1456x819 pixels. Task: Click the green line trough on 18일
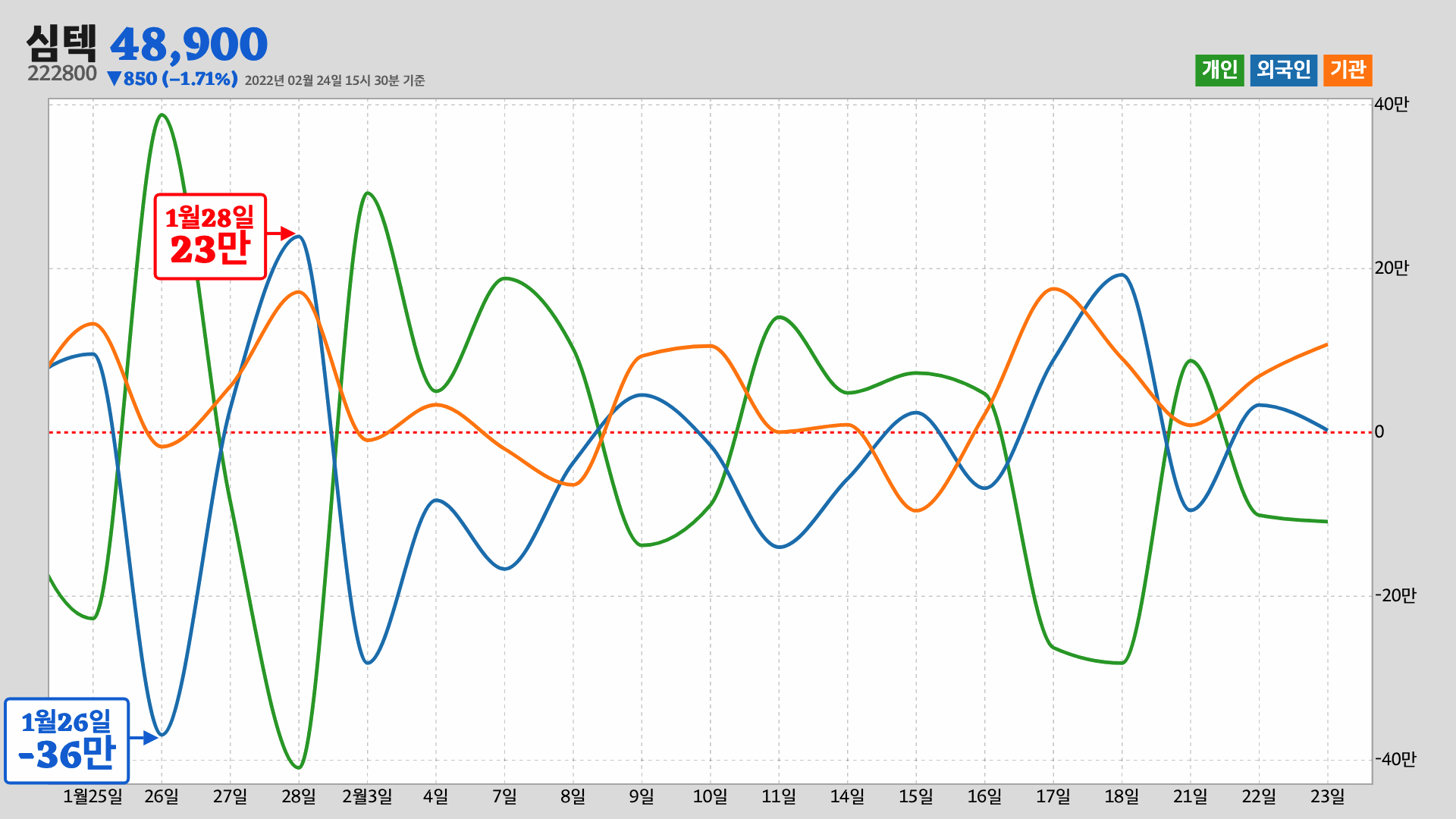click(x=1122, y=663)
